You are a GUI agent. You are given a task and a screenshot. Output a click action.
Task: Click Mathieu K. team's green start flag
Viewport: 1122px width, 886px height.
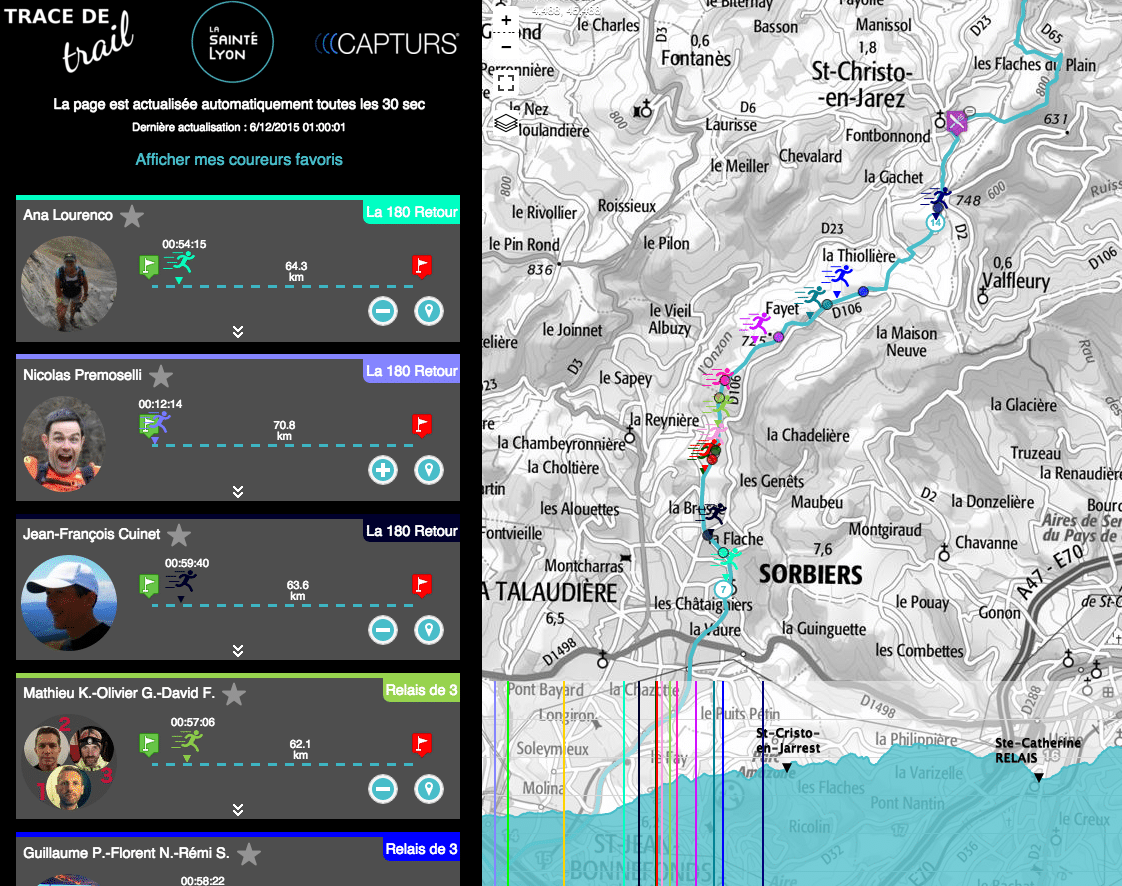(148, 744)
